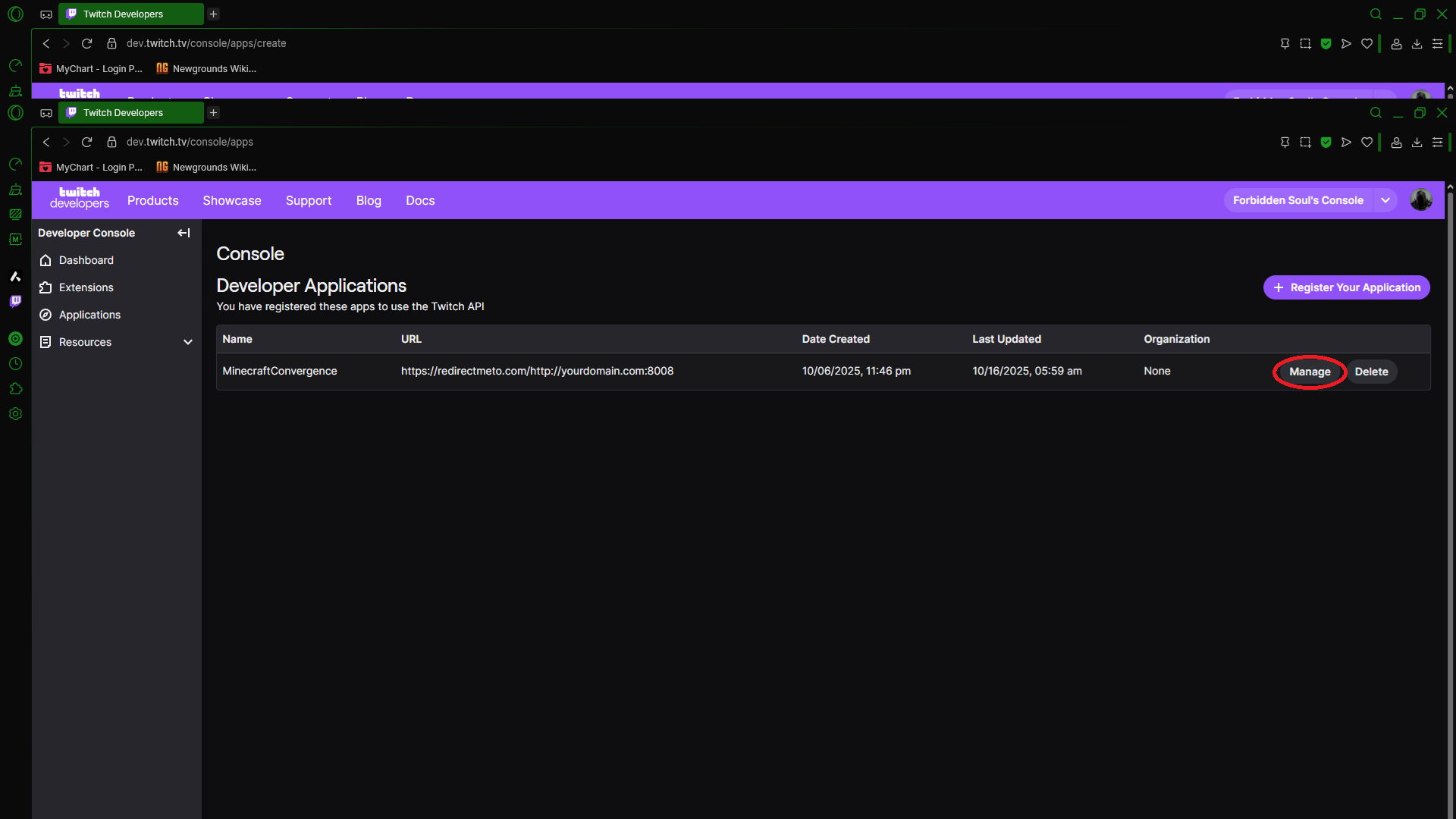Open browser sidebar settings gear
The width and height of the screenshot is (1456, 819).
15,414
